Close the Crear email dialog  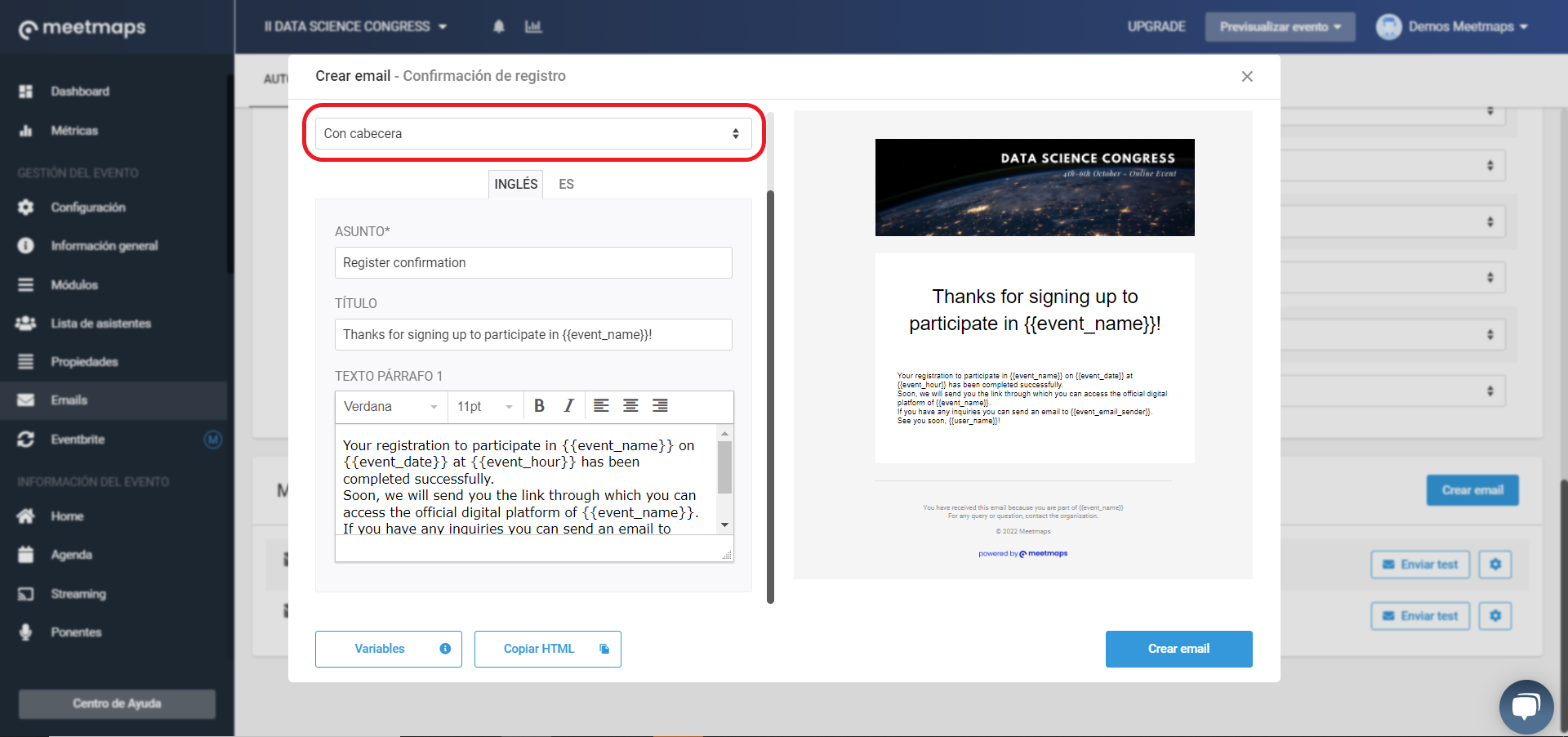pos(1247,77)
